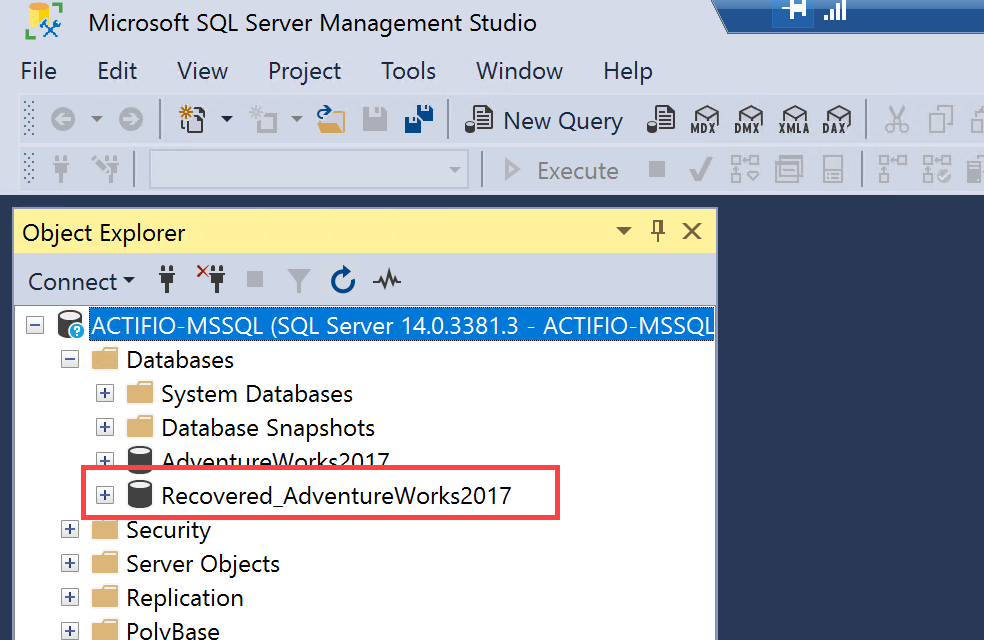Select the Database Snapshots label

268,427
